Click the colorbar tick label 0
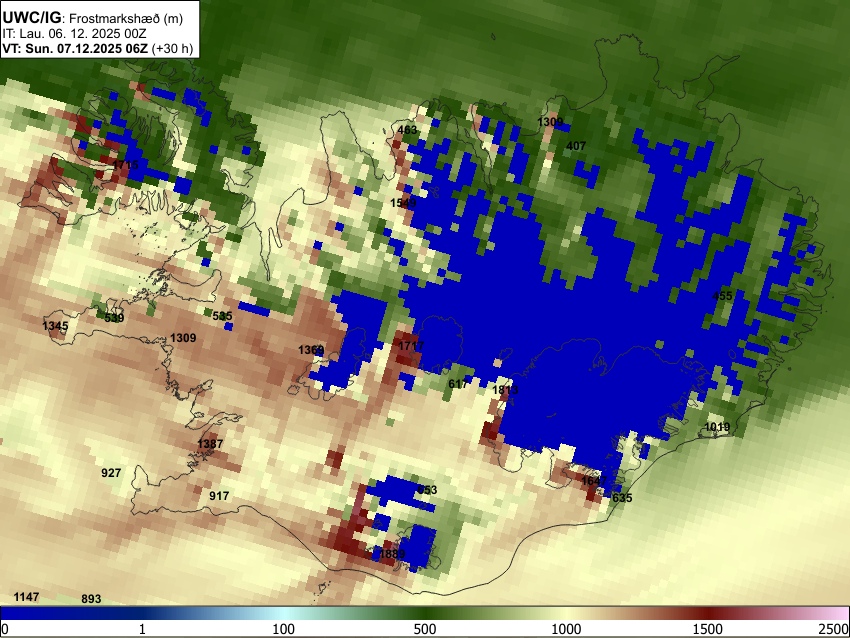Image resolution: width=850 pixels, height=638 pixels. [5, 629]
